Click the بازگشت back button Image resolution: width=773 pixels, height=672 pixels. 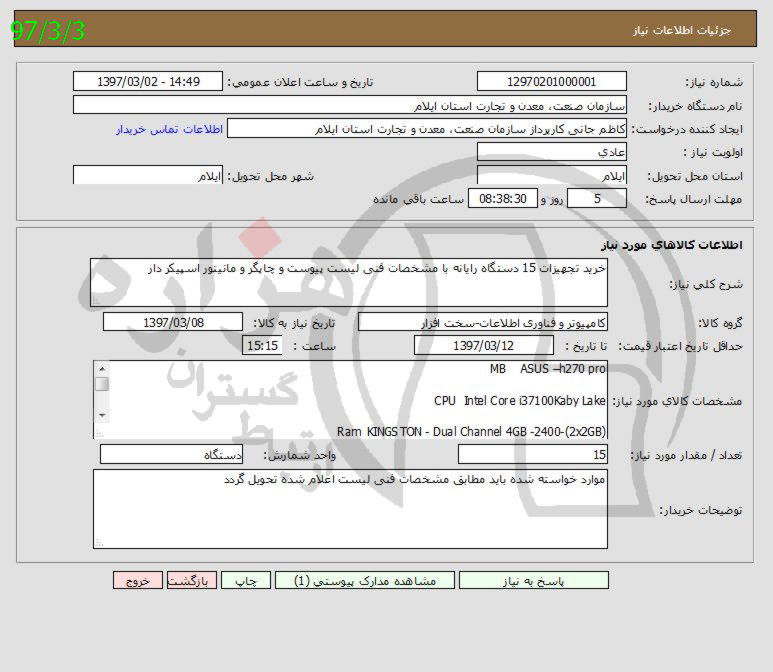click(190, 580)
